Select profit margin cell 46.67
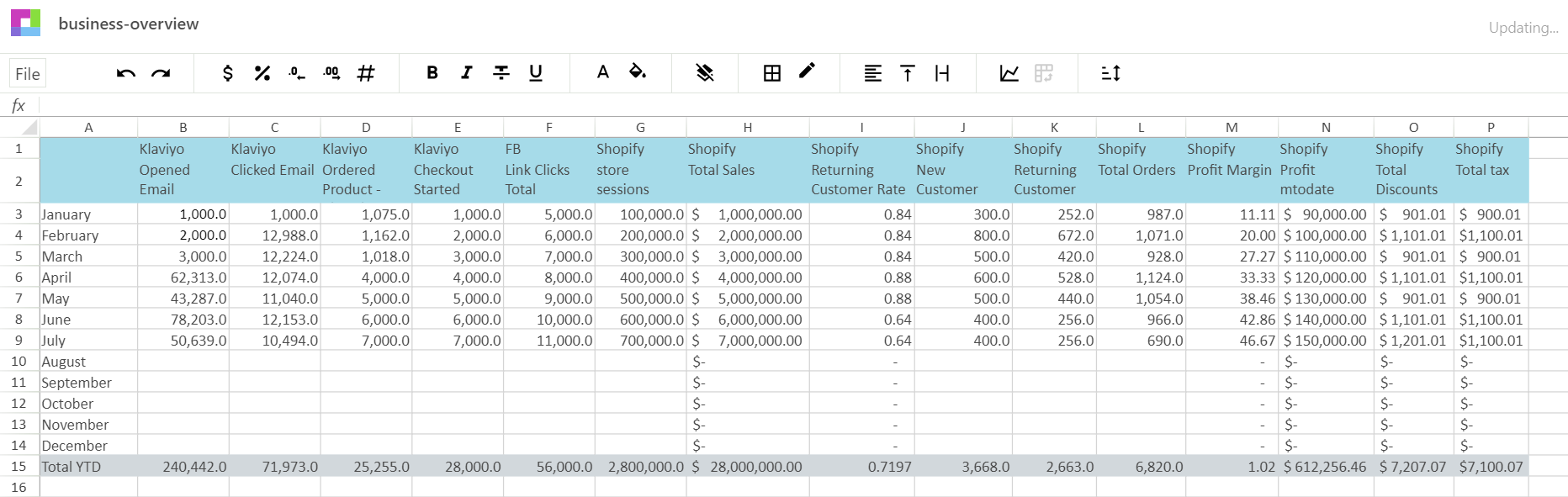 1232,340
